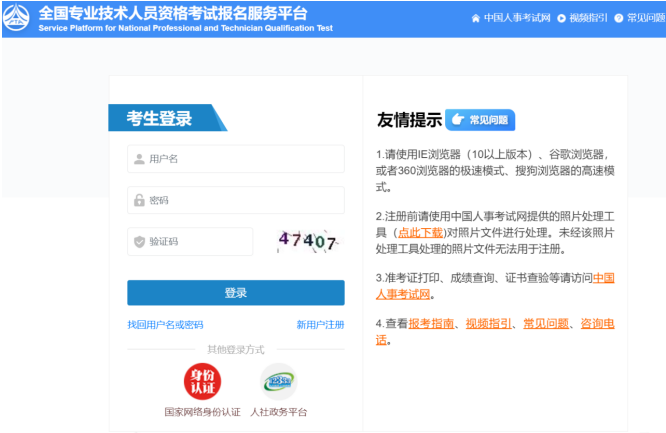Open the 报考指南 link in tip 4

(432, 323)
